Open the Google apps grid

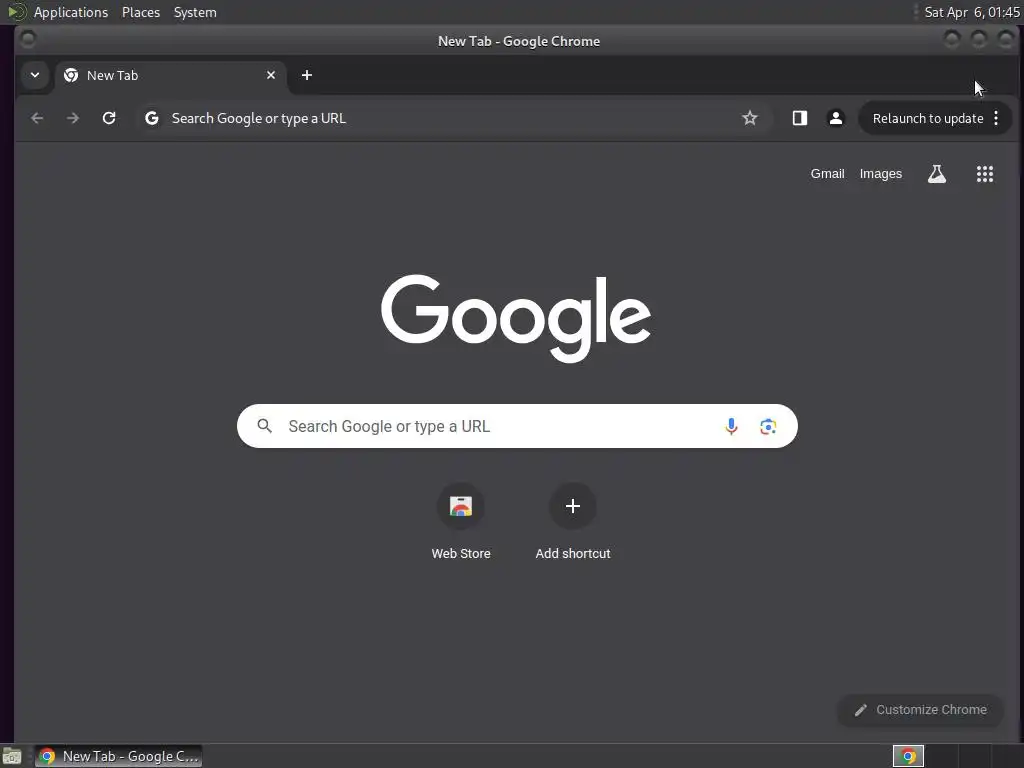tap(985, 174)
